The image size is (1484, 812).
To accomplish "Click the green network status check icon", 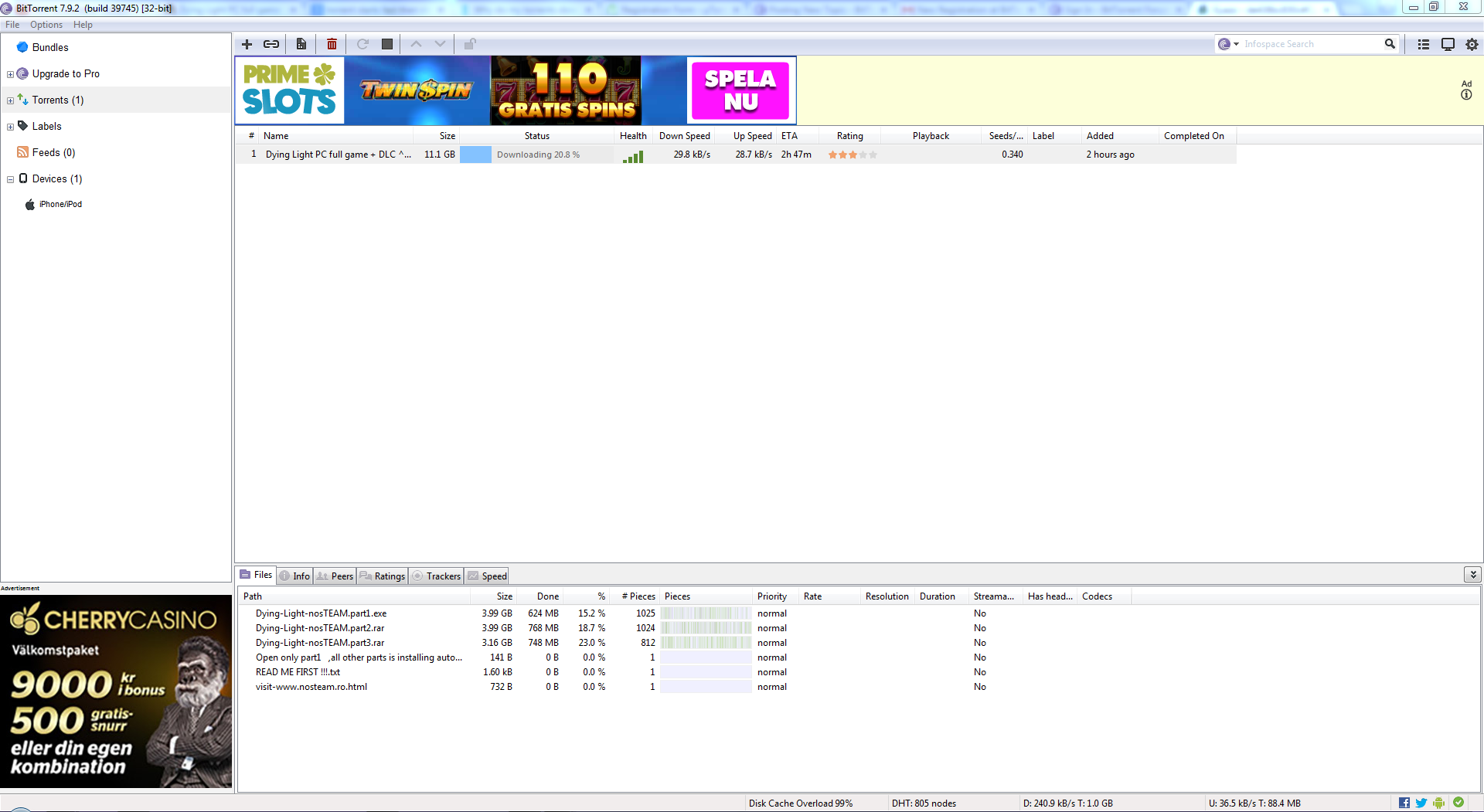I will (x=1458, y=802).
